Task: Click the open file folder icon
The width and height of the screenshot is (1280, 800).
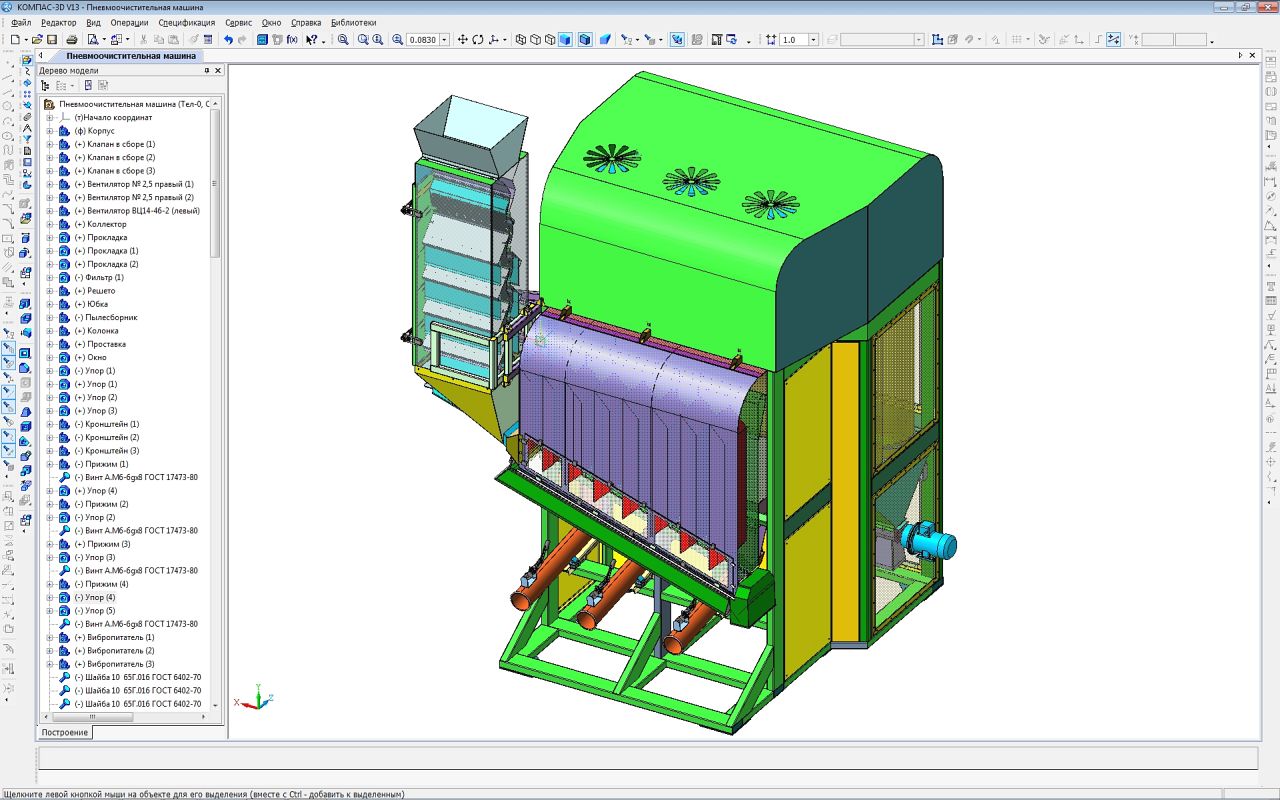Action: click(x=37, y=40)
